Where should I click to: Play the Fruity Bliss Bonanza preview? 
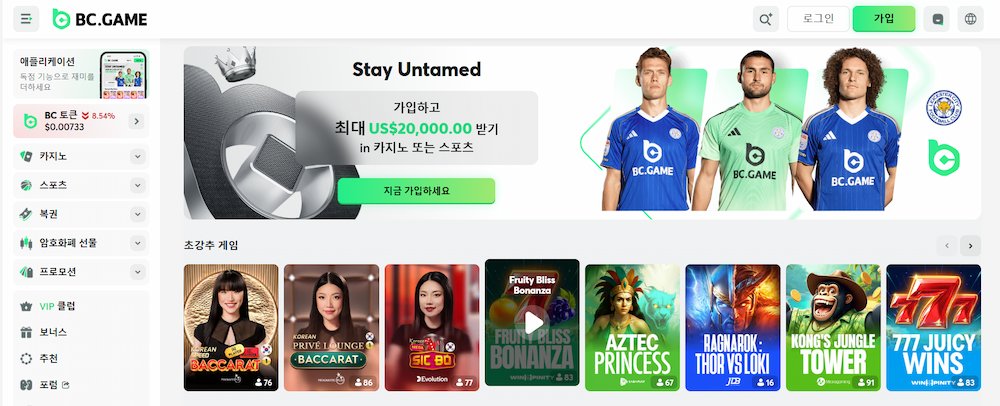coord(532,321)
